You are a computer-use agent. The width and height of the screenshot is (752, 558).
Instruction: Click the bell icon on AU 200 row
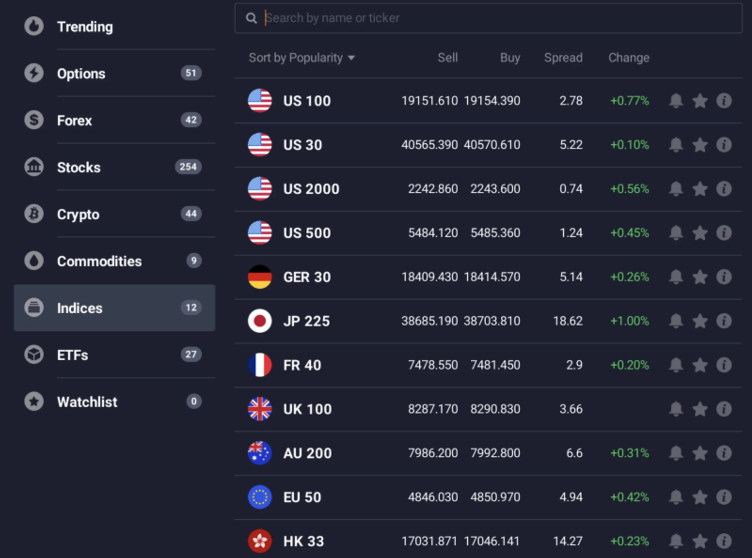pyautogui.click(x=676, y=453)
